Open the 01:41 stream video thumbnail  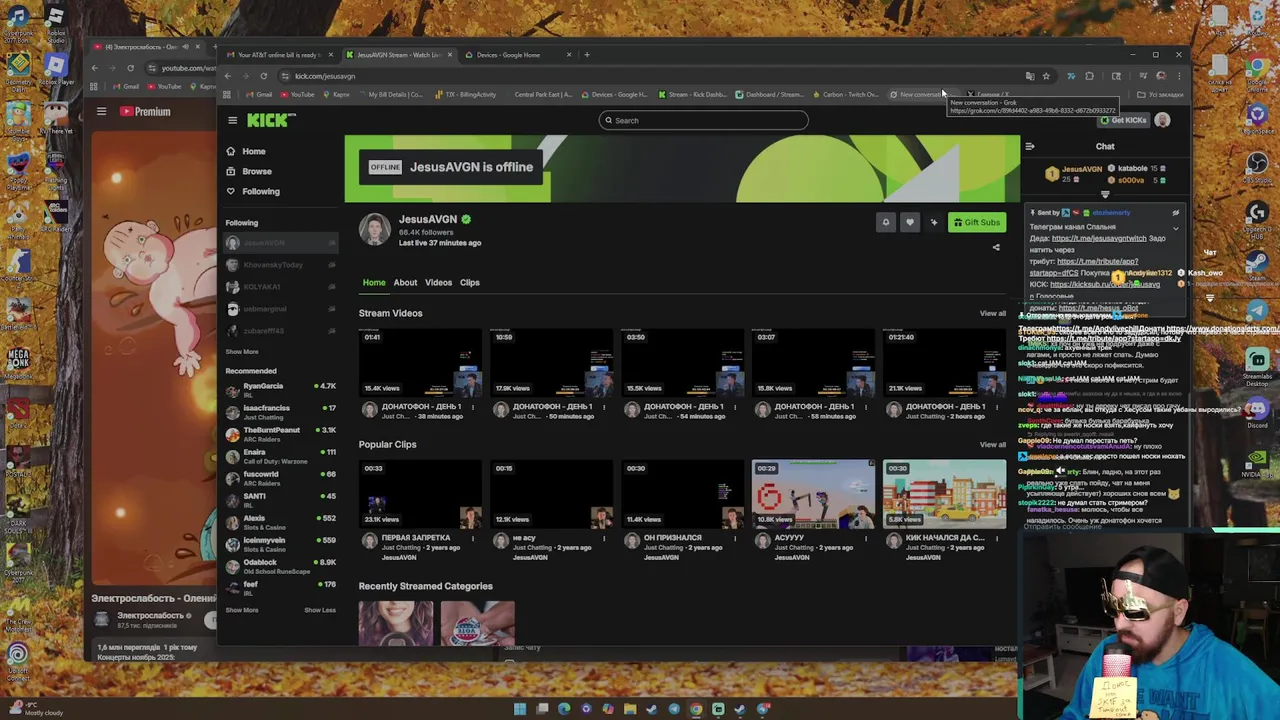420,362
